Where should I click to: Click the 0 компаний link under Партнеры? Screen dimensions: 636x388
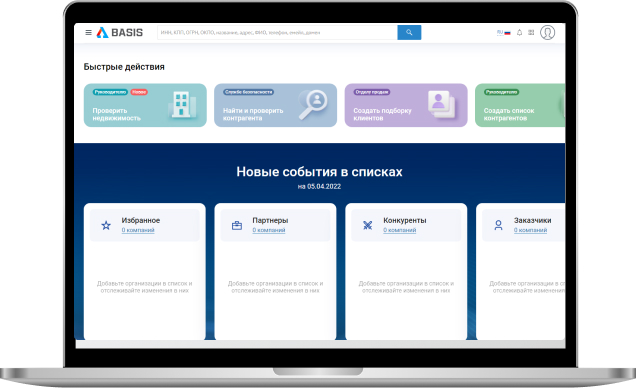pyautogui.click(x=269, y=230)
